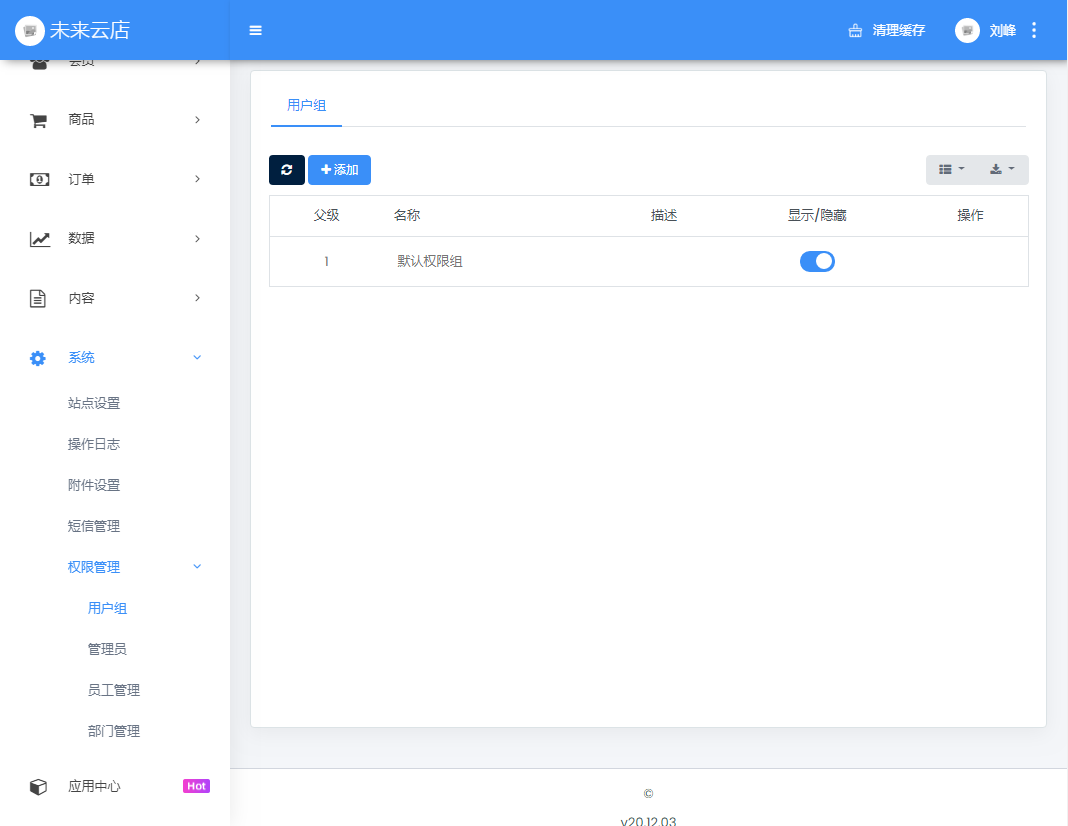Toggle 显示/隐藏 switch for 默认权限组
The width and height of the screenshot is (1068, 826).
(x=817, y=261)
